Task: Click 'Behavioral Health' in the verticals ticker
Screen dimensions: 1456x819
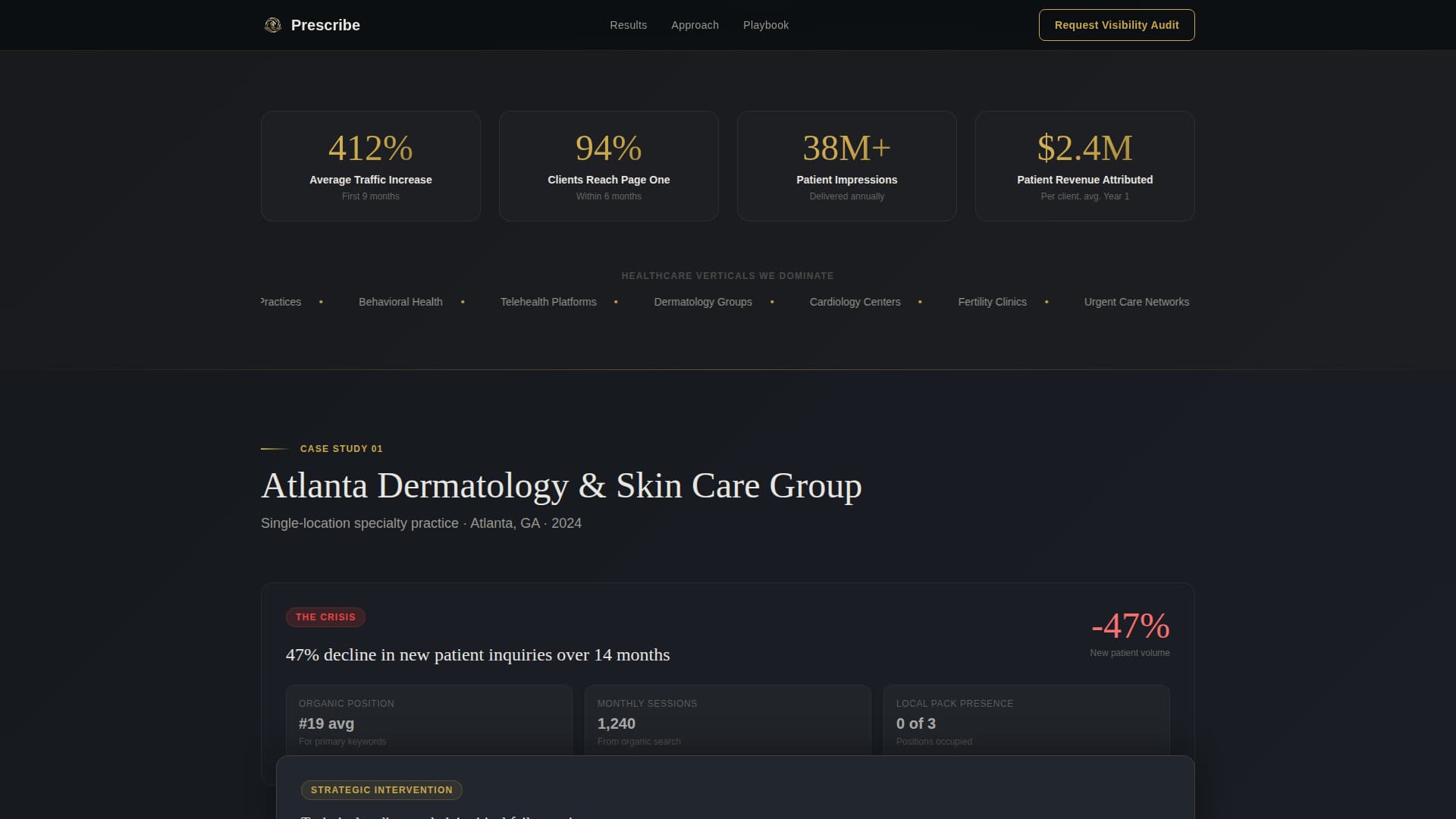Action: point(400,302)
